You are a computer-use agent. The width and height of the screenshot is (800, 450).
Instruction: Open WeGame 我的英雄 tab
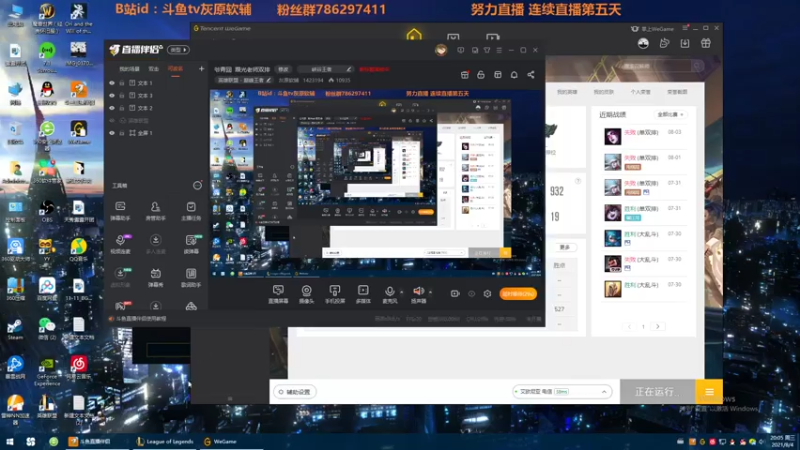tap(567, 92)
